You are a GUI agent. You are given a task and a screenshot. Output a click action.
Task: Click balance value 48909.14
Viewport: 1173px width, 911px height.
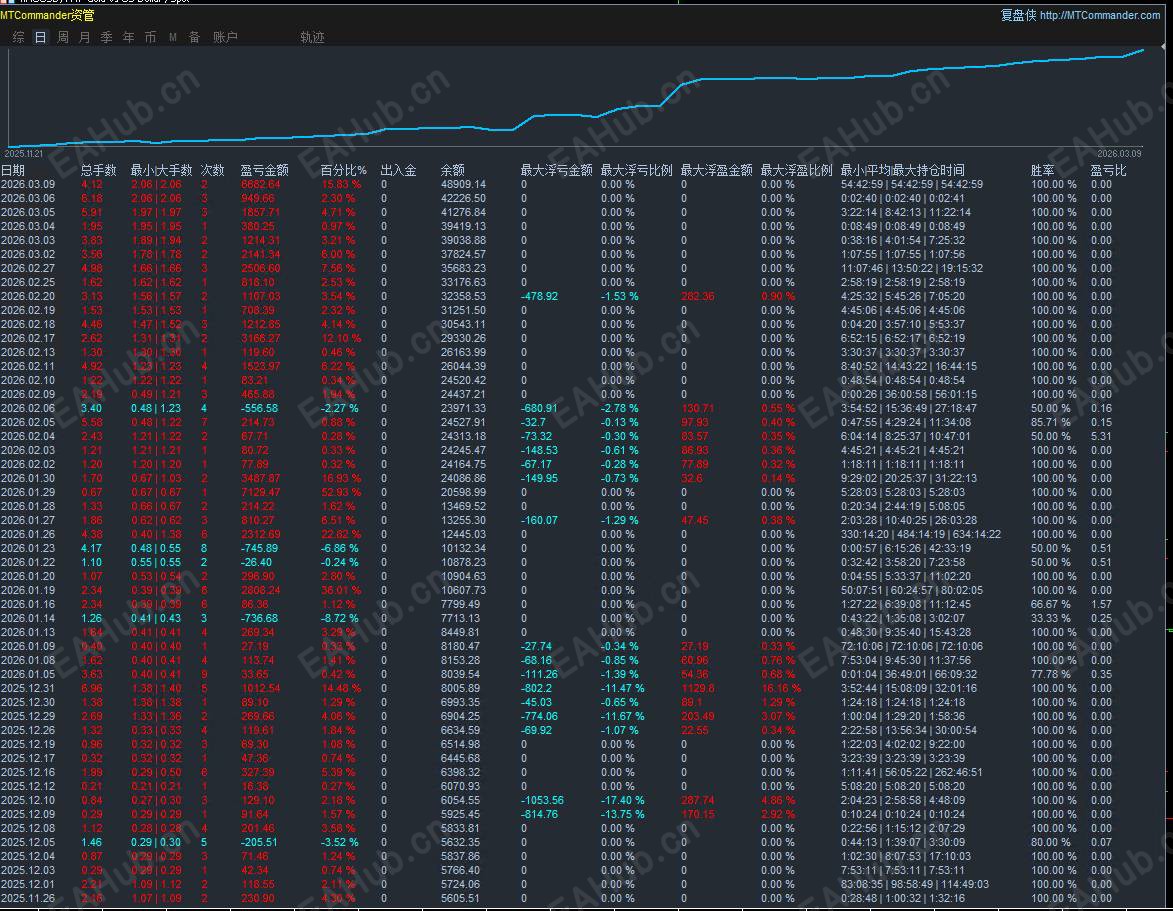[463, 184]
